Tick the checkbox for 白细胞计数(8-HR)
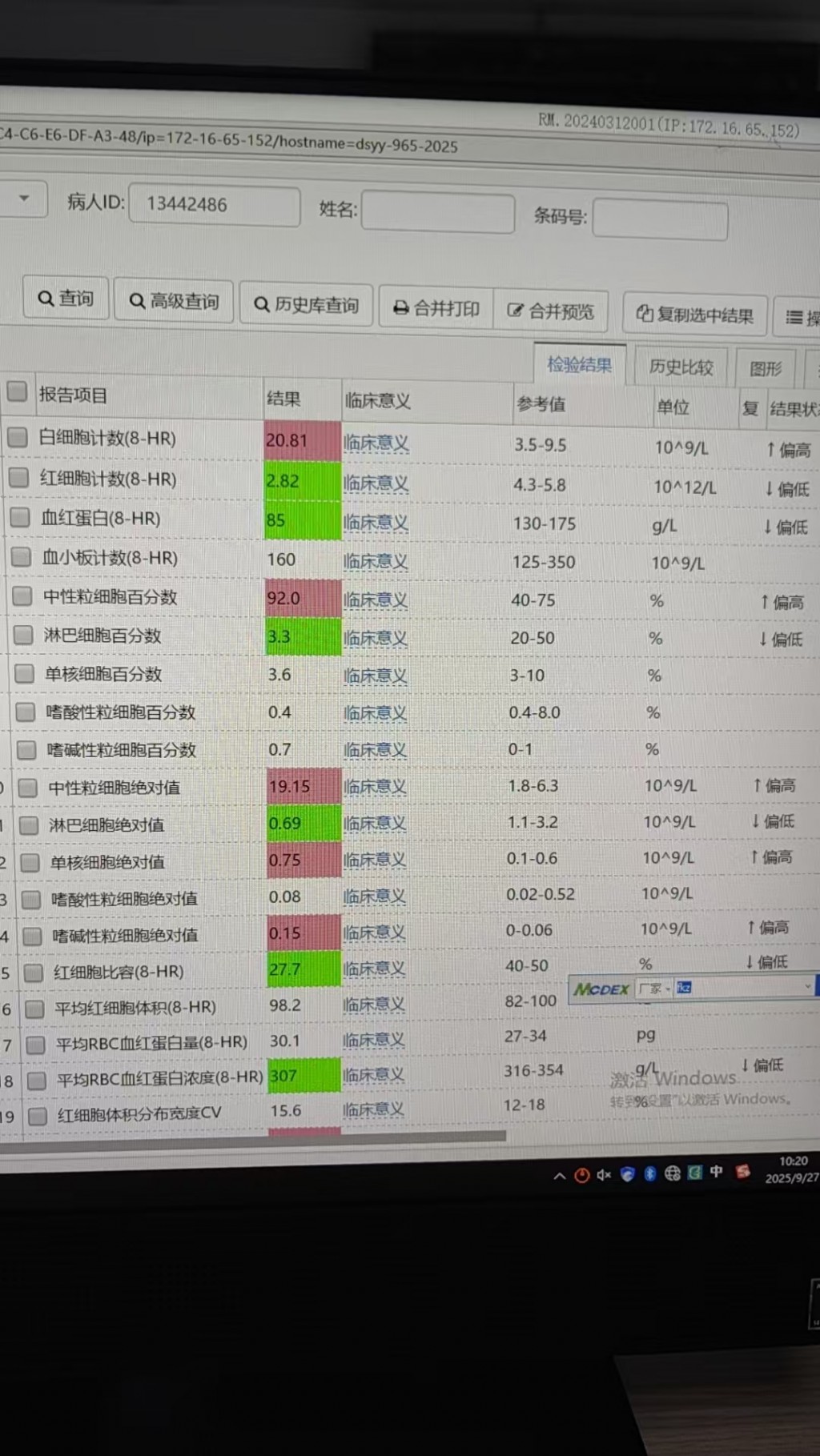820x1456 pixels. 18,437
